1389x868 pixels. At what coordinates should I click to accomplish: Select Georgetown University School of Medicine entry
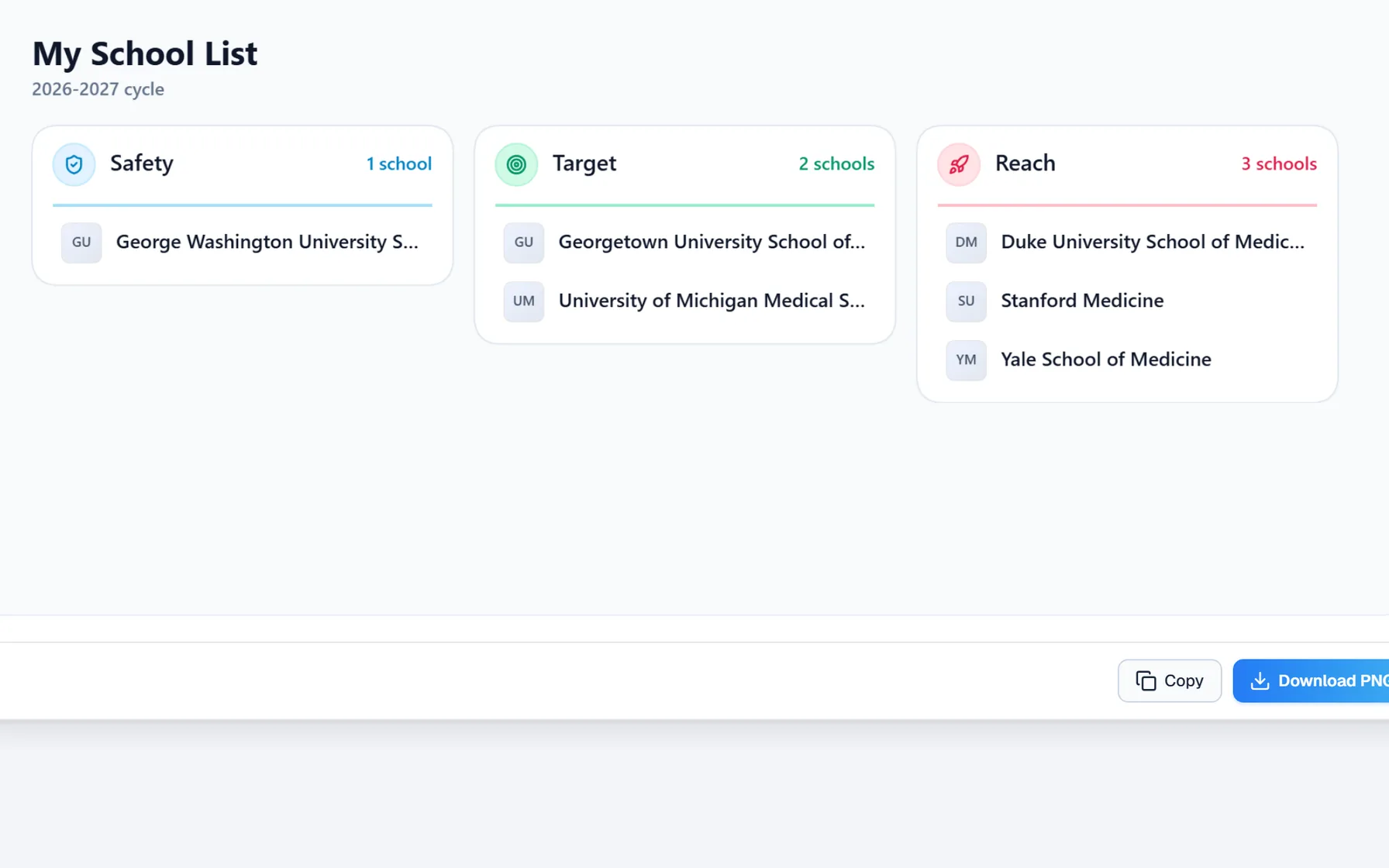coord(685,243)
